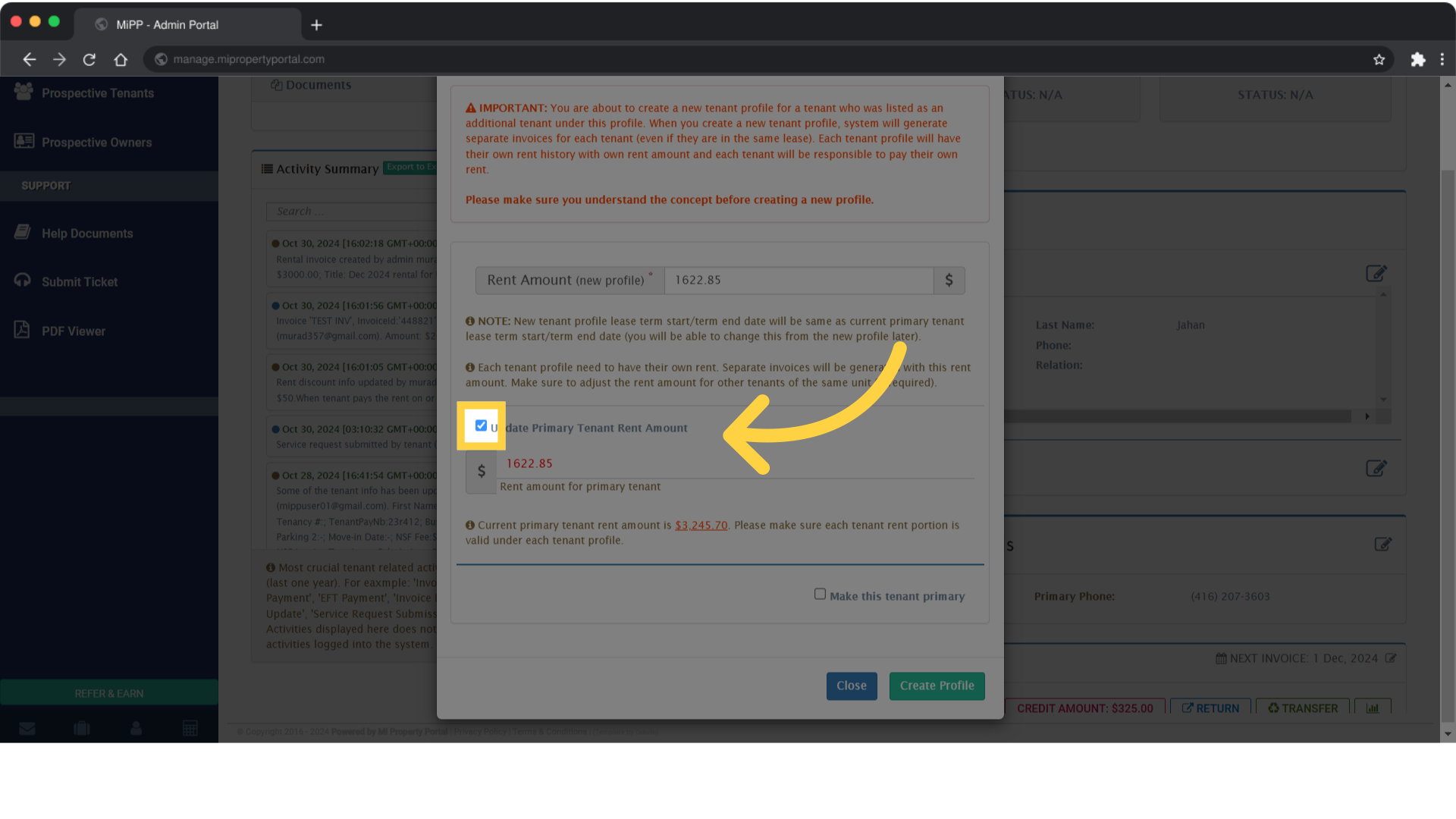Click the CREDIT AMOUNT: $325.00 label

[1084, 708]
